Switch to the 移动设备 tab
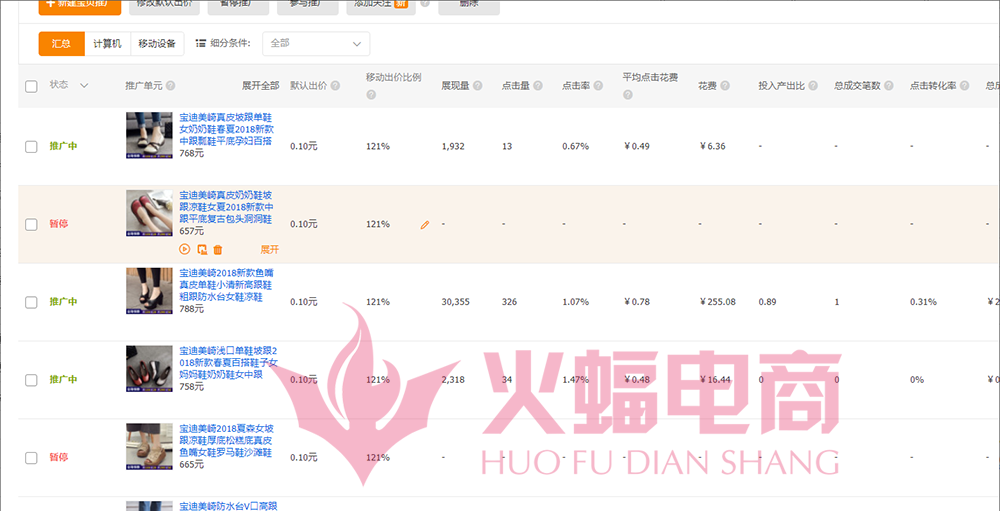 [x=157, y=43]
